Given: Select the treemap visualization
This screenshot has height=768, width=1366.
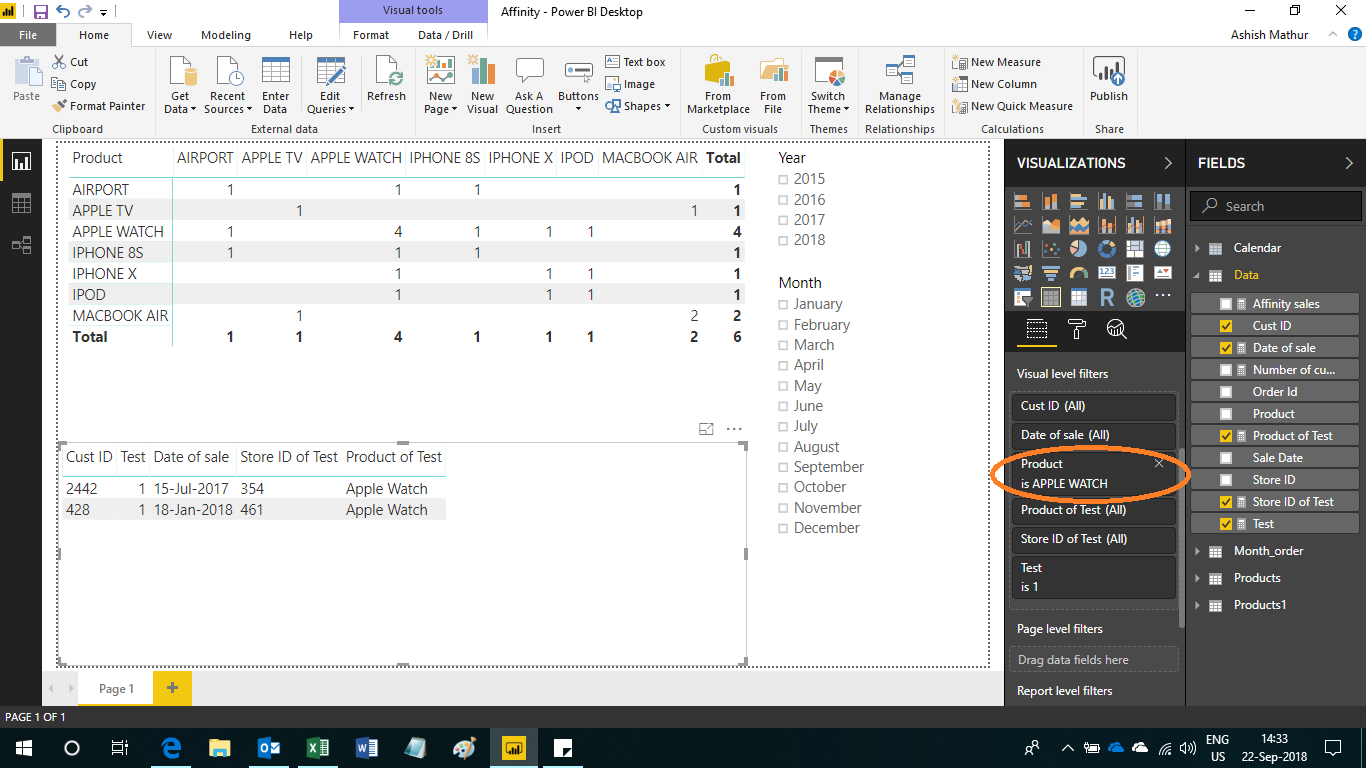Looking at the screenshot, I should [1135, 249].
